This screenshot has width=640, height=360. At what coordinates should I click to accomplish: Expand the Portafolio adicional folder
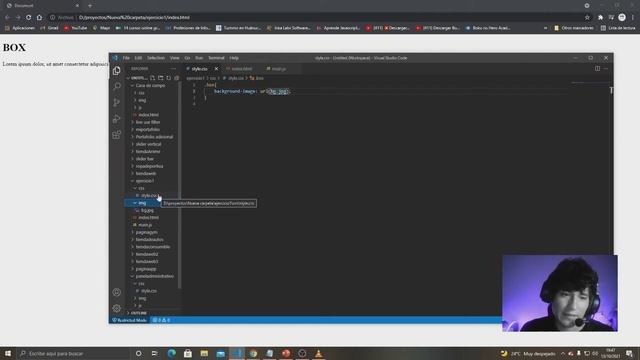coord(154,137)
